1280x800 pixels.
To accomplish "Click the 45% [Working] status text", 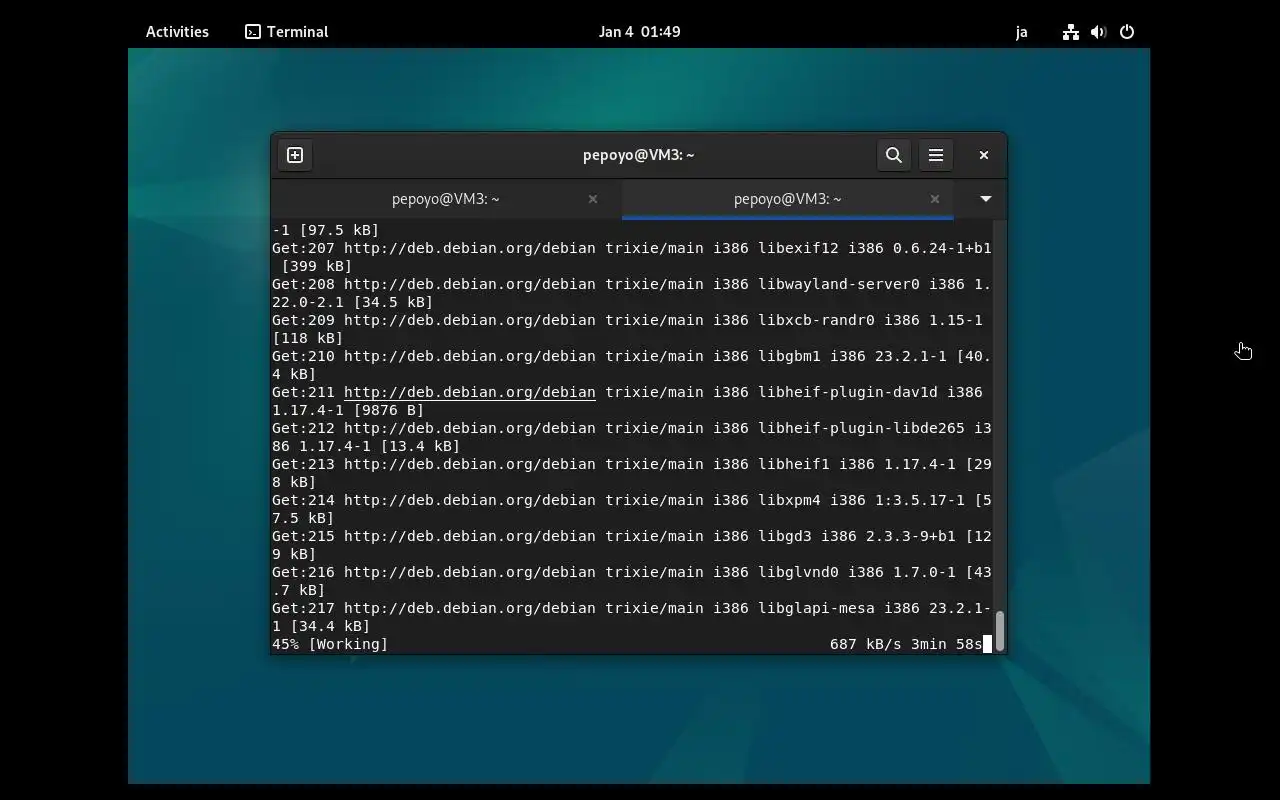I will [330, 644].
